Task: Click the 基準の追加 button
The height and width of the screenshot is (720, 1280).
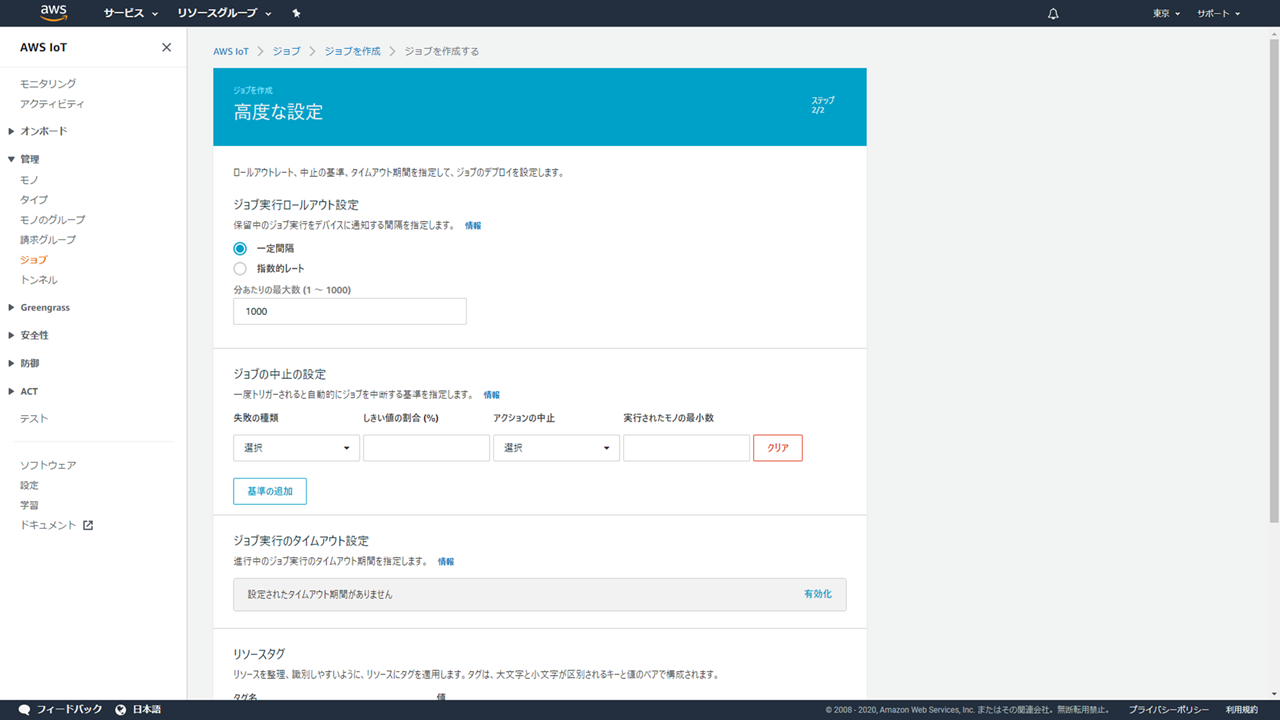Action: [x=270, y=491]
